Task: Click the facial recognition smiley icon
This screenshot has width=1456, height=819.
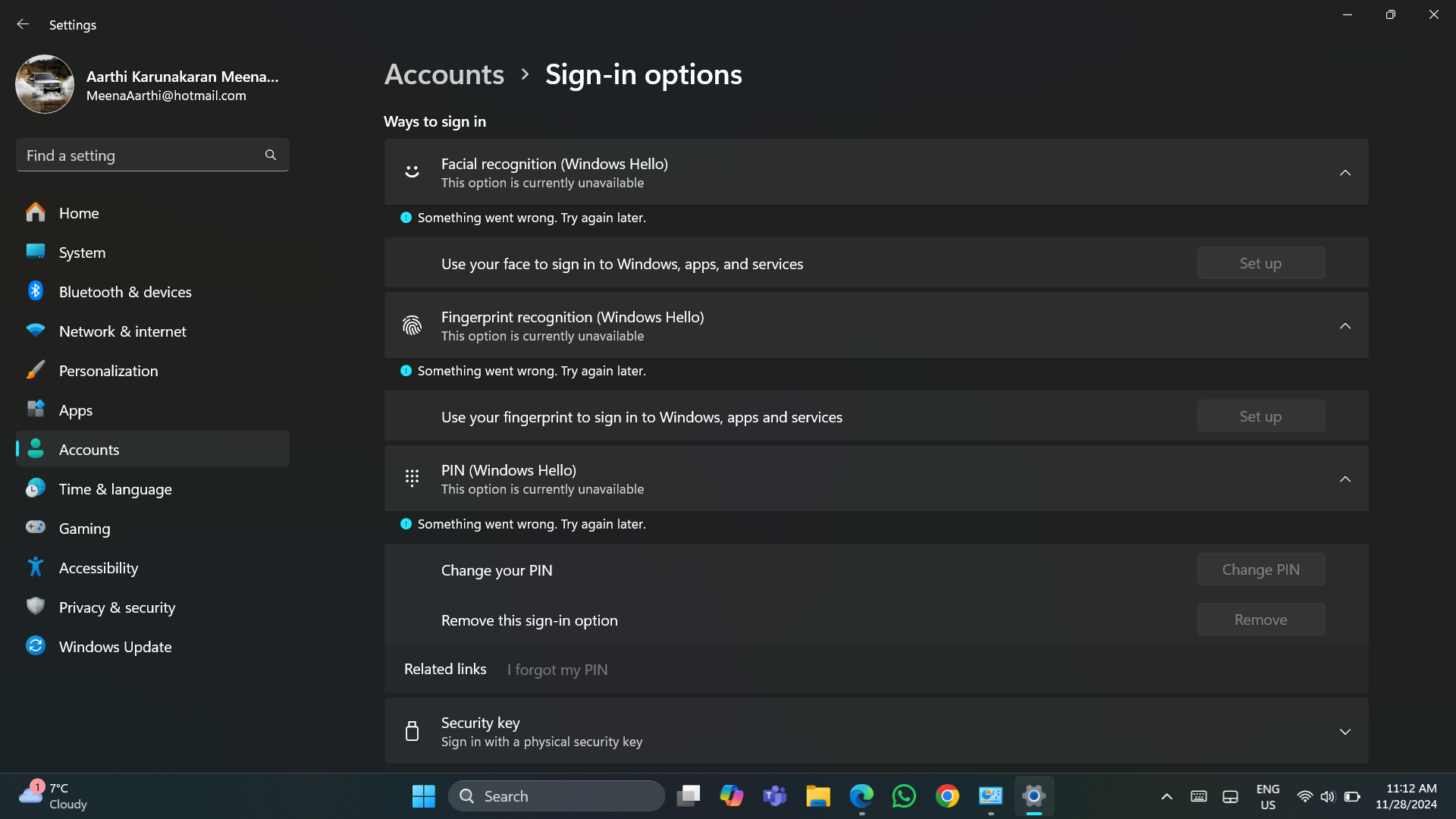Action: [x=412, y=172]
